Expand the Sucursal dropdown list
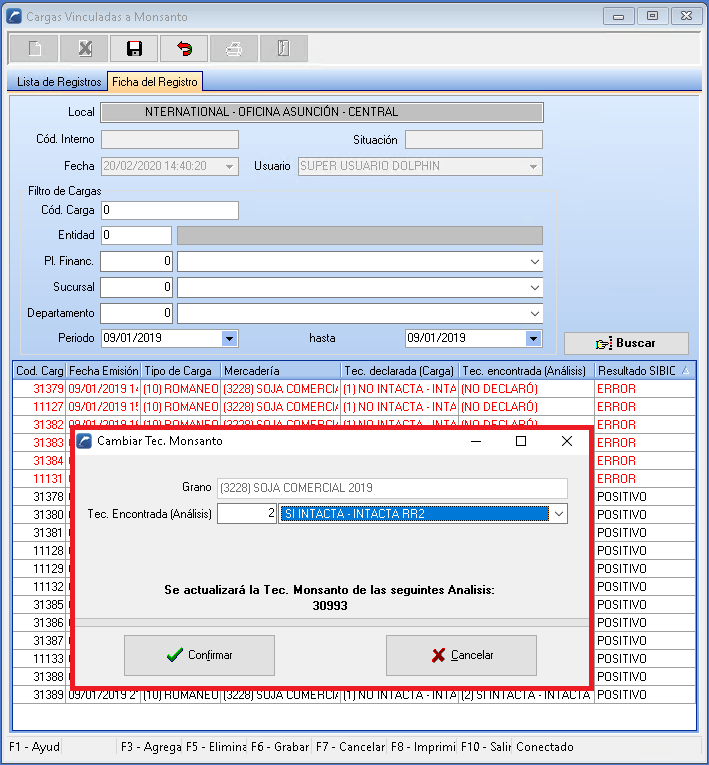709x765 pixels. 535,287
